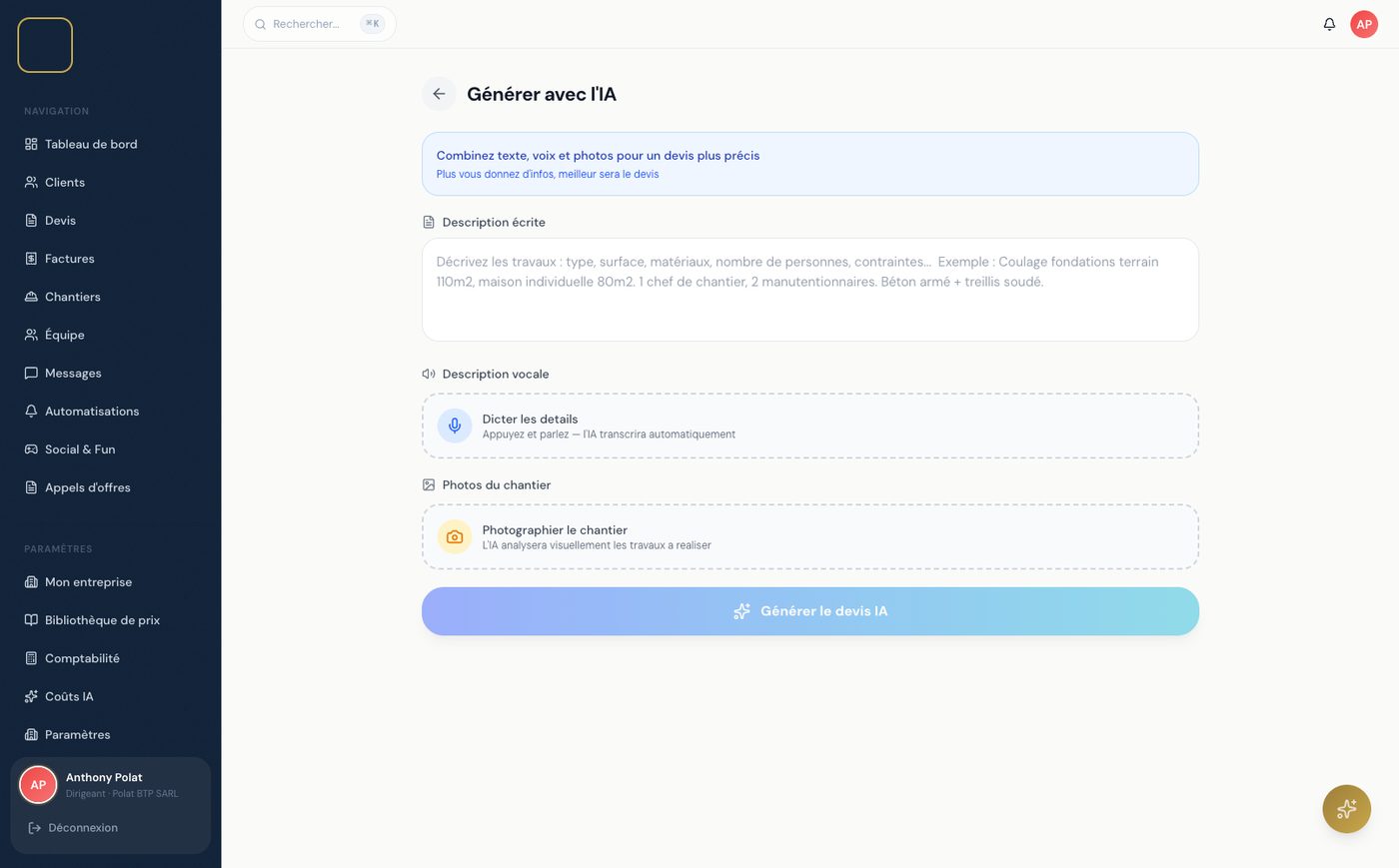The width and height of the screenshot is (1399, 868).
Task: Click in the Description écrite text area
Action: pos(810,290)
